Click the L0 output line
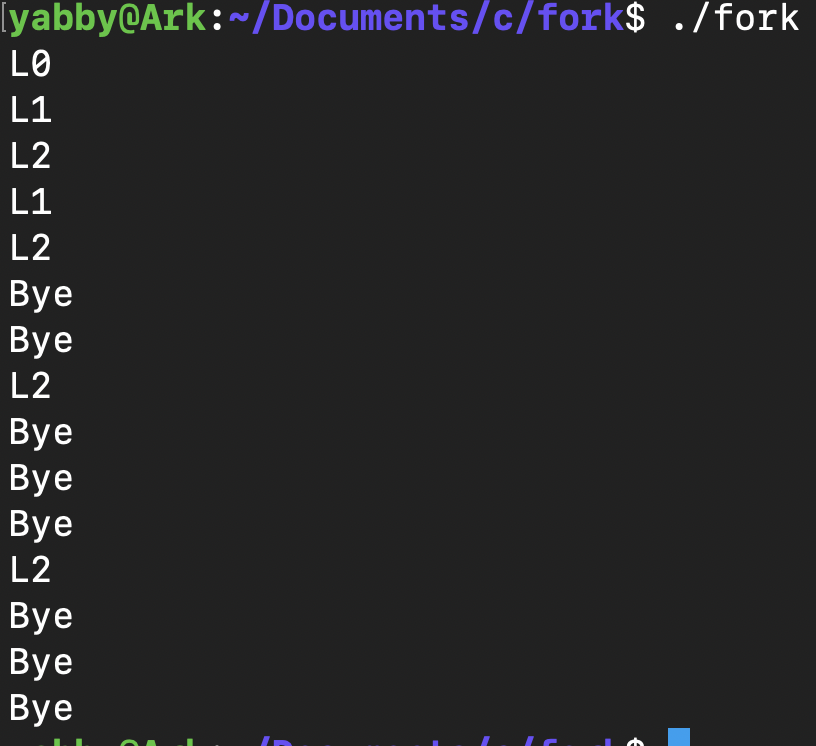The width and height of the screenshot is (816, 746). point(30,65)
